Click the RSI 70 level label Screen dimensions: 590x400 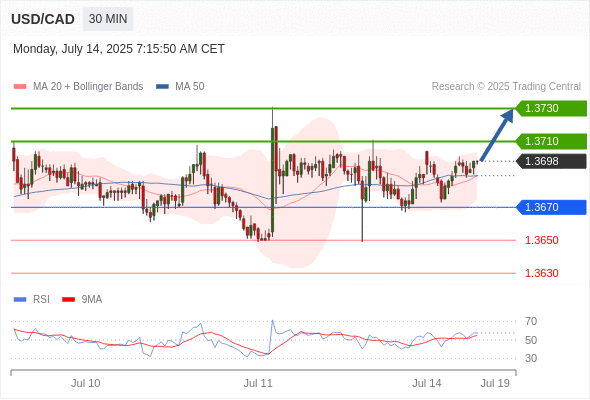531,321
